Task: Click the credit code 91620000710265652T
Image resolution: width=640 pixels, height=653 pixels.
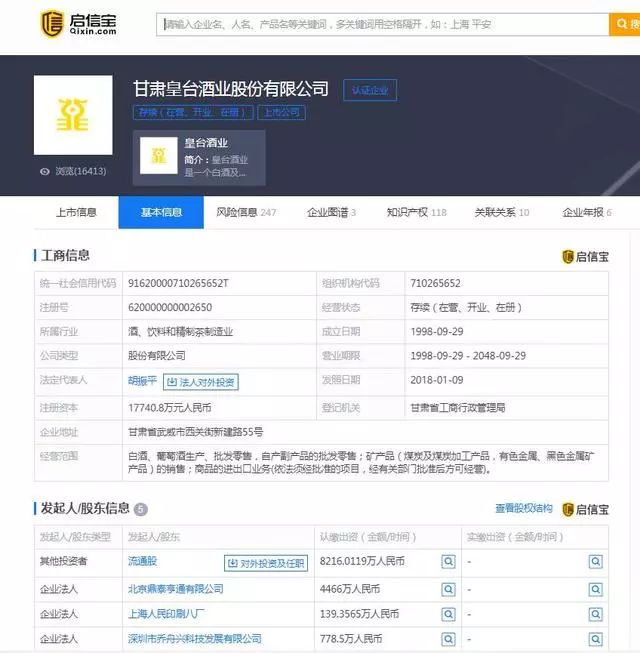Action: pyautogui.click(x=178, y=284)
